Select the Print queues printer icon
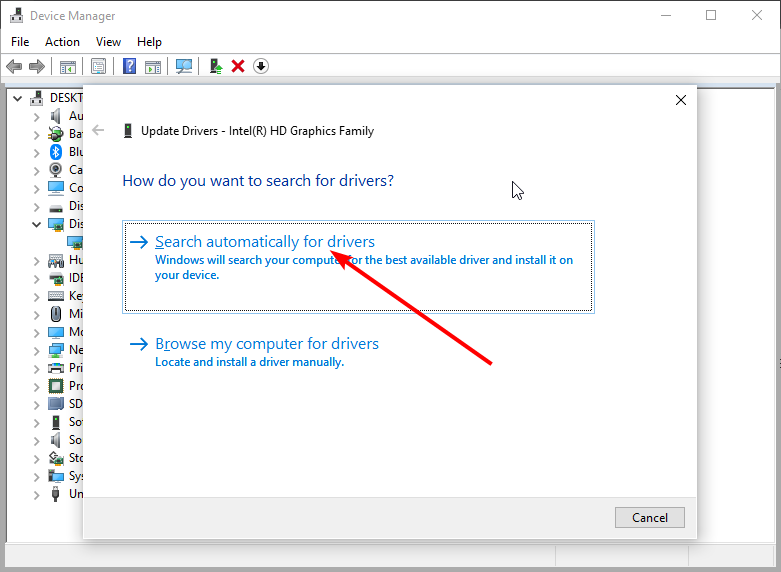The width and height of the screenshot is (781, 572). (56, 368)
